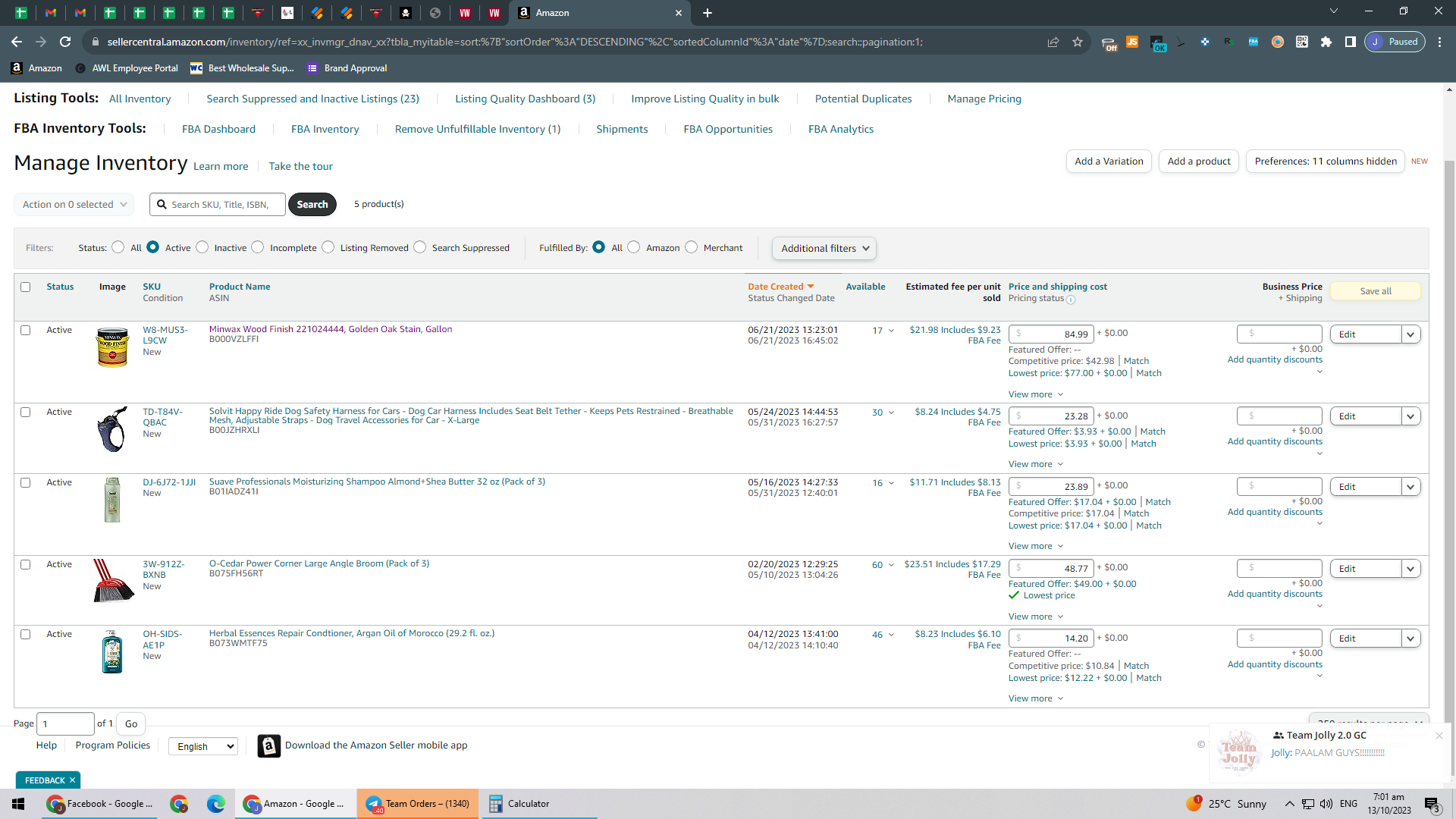Image resolution: width=1456 pixels, height=819 pixels.
Task: Click the pricing status info icon
Action: coord(1071,300)
